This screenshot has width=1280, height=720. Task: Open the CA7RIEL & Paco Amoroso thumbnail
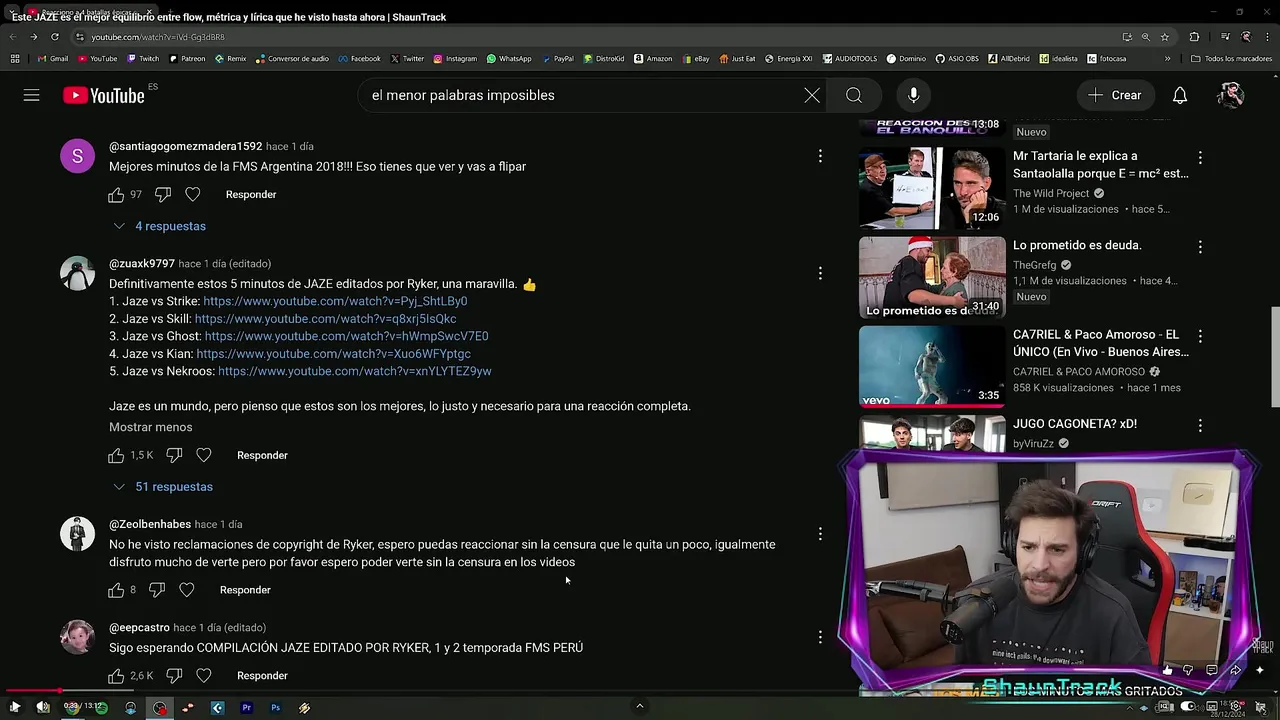(x=932, y=366)
